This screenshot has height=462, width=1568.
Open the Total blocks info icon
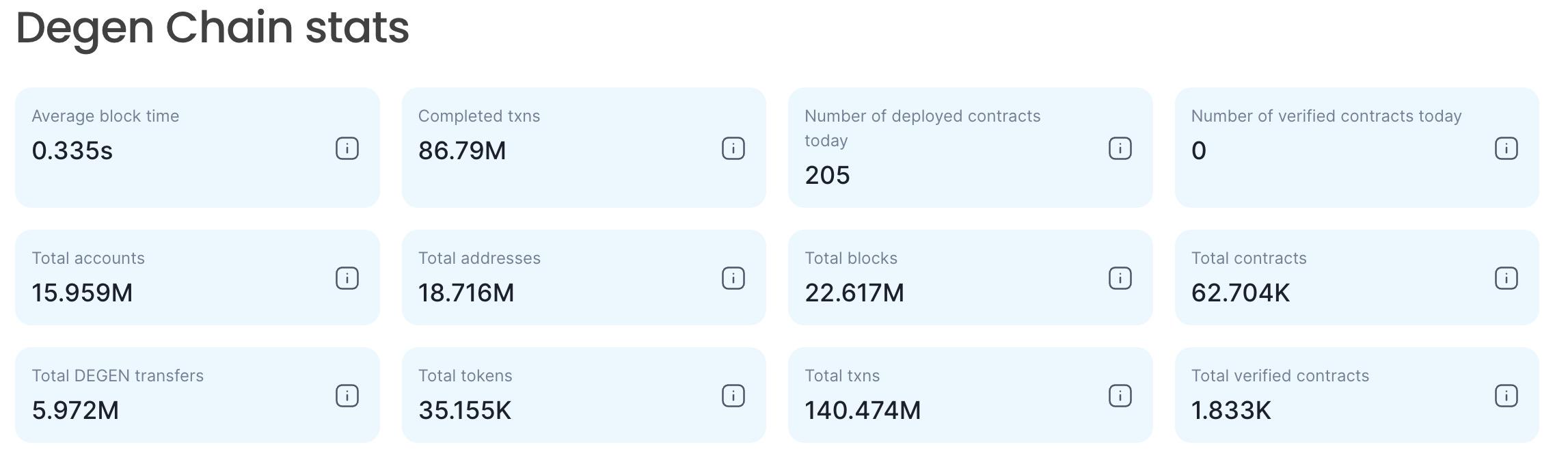(1120, 278)
